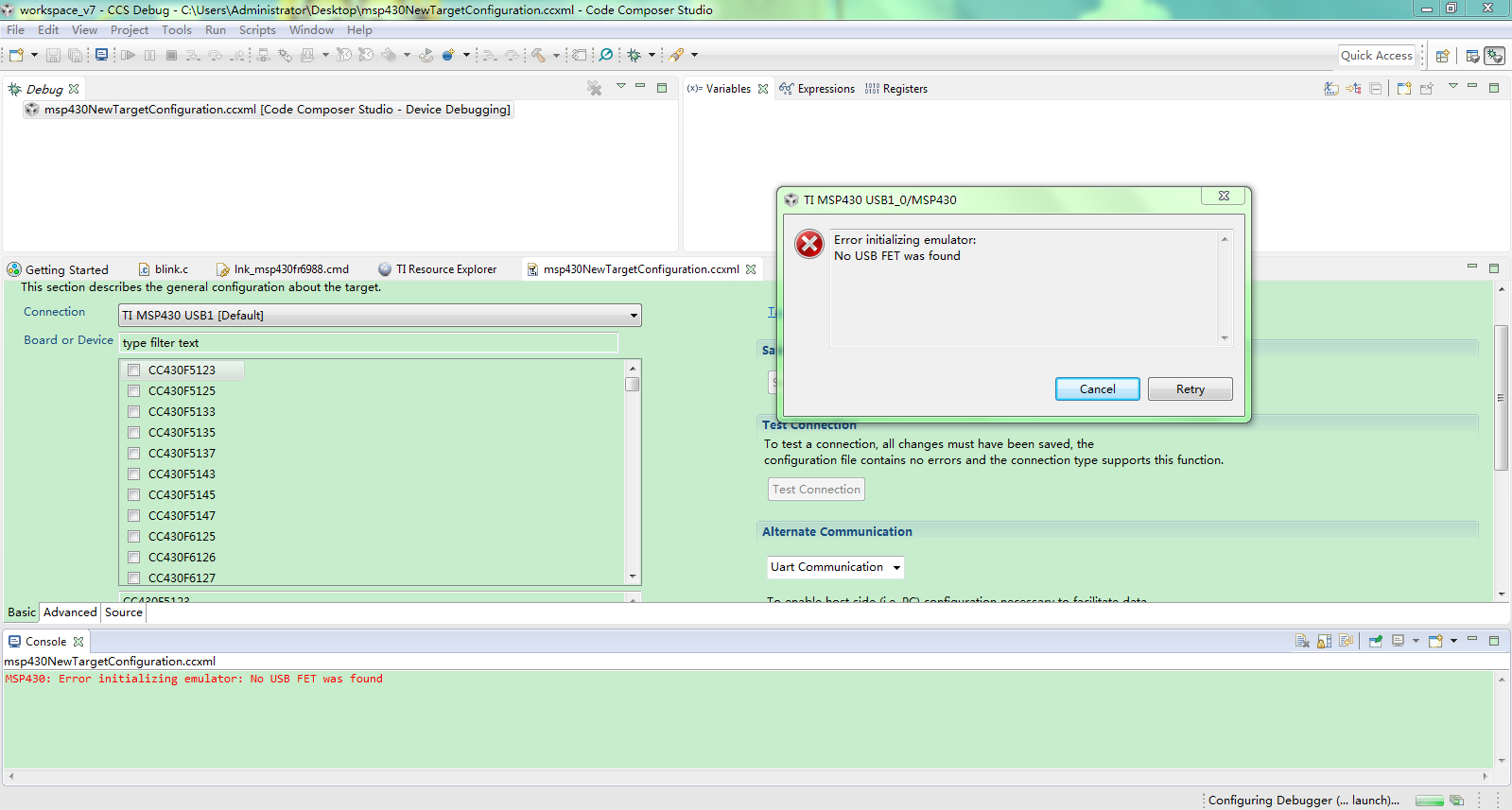Open the Variables view menu triangle
The image size is (1512, 810).
(x=1453, y=86)
